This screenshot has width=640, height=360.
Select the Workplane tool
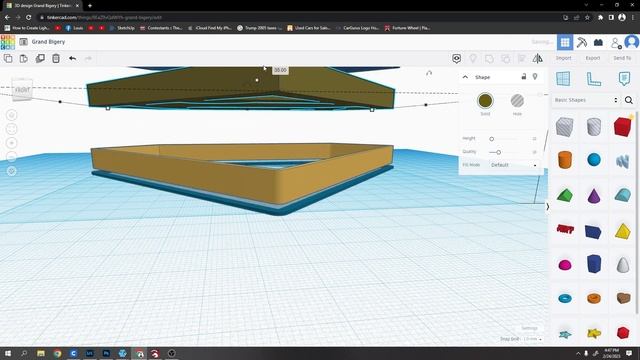click(x=563, y=78)
